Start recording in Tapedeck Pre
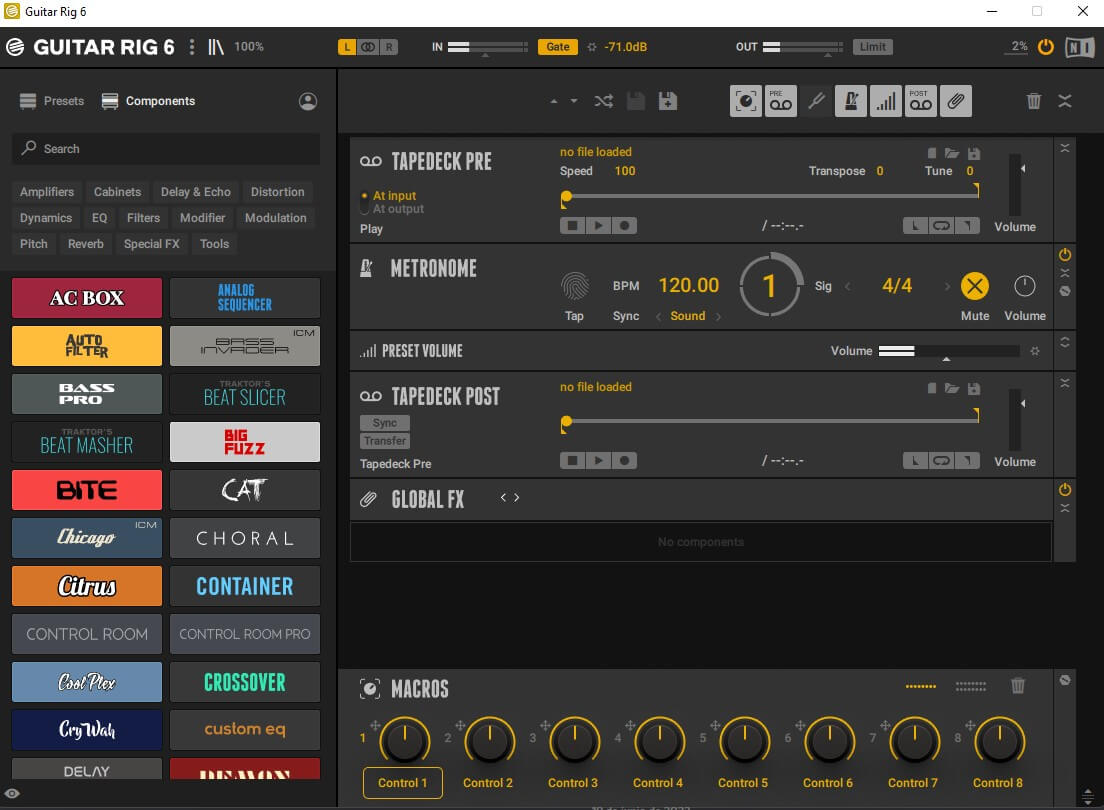Screen dimensions: 1104x810 click(x=625, y=225)
